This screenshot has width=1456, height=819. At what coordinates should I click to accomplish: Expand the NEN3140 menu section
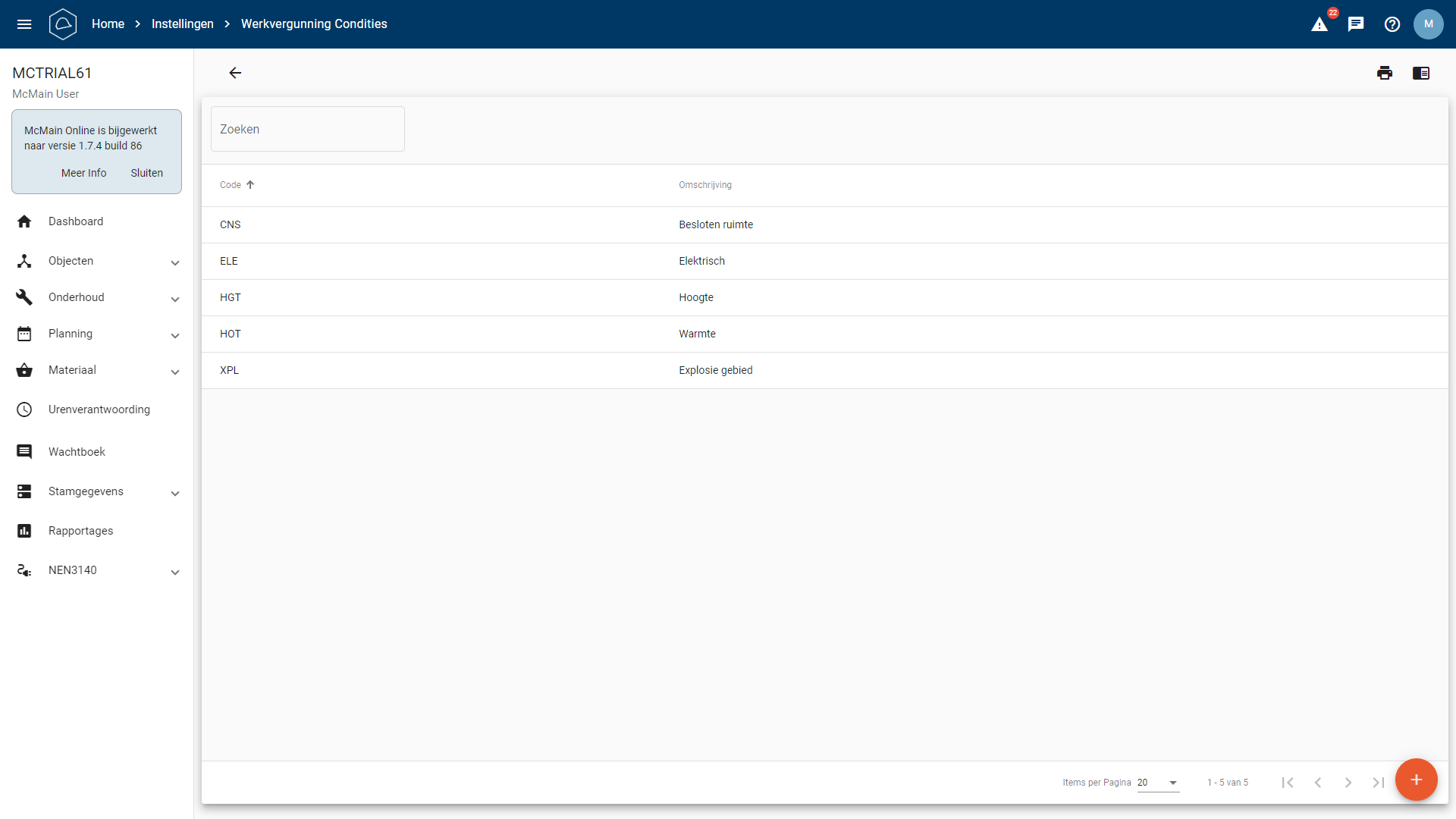click(97, 570)
